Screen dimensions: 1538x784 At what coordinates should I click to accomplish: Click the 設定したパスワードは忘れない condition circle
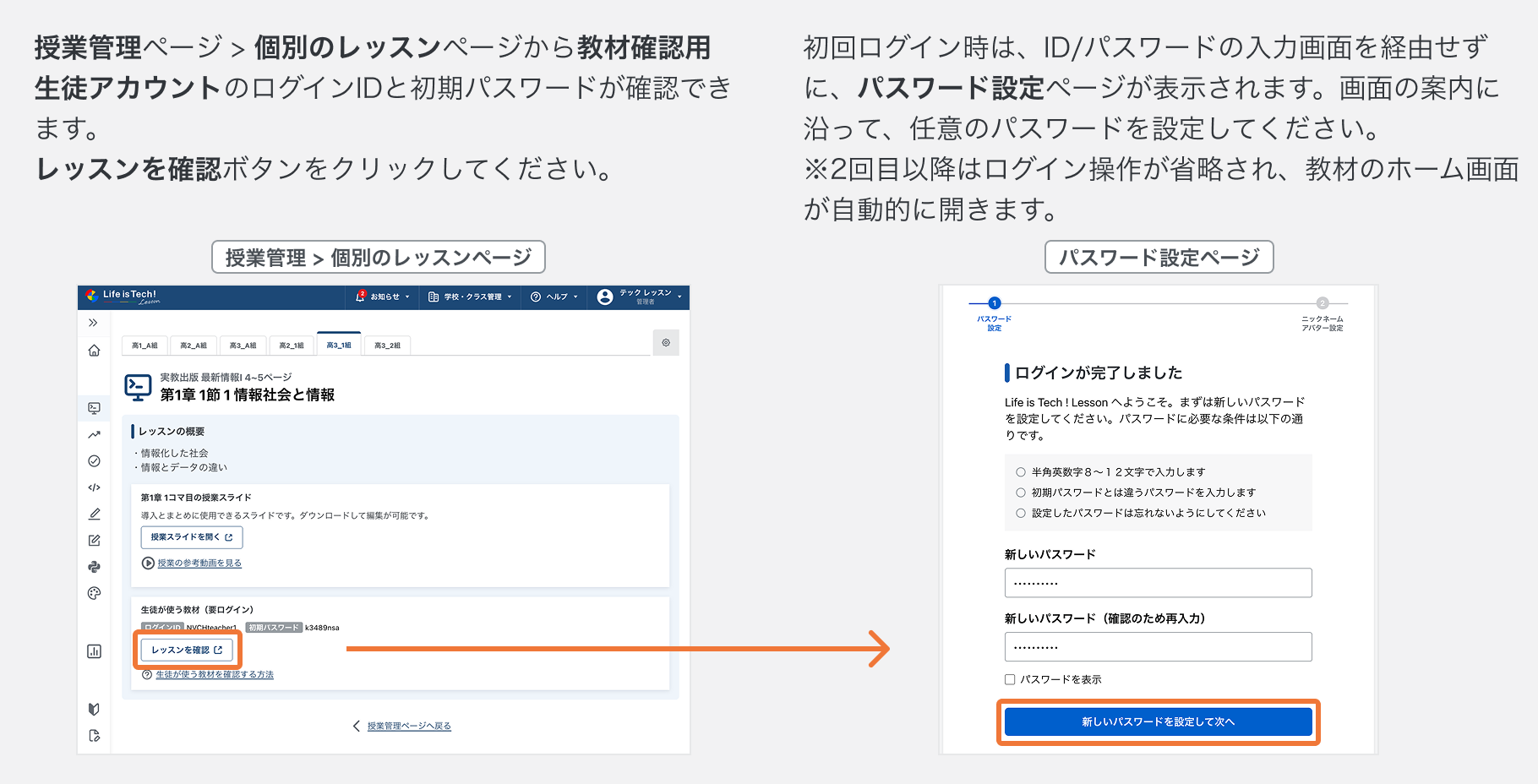[1021, 513]
